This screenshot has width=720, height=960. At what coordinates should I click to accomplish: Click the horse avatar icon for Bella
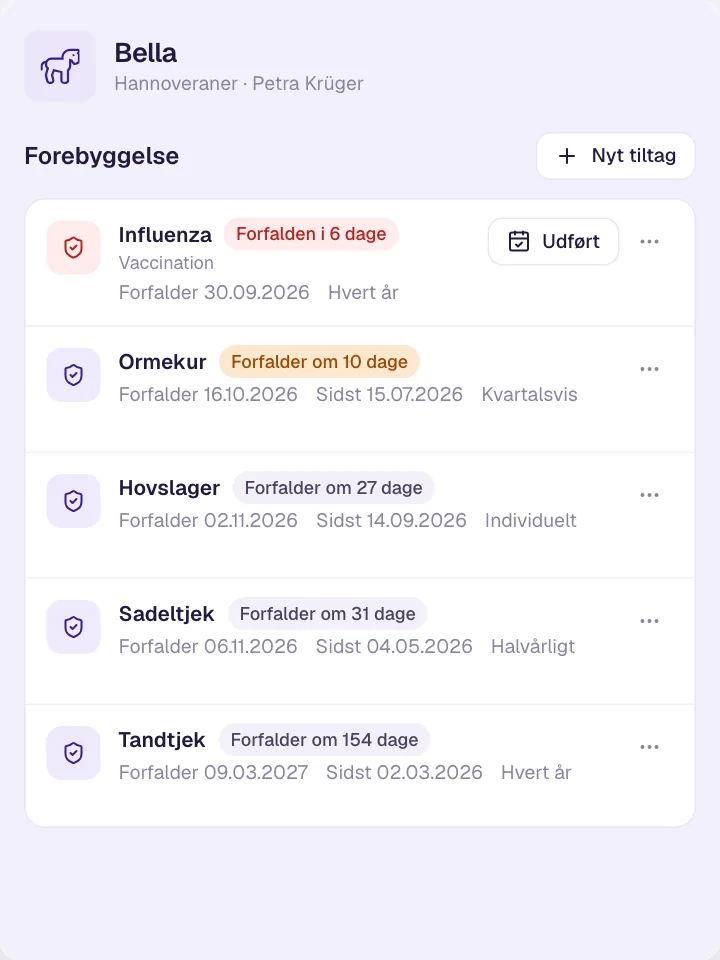point(60,66)
